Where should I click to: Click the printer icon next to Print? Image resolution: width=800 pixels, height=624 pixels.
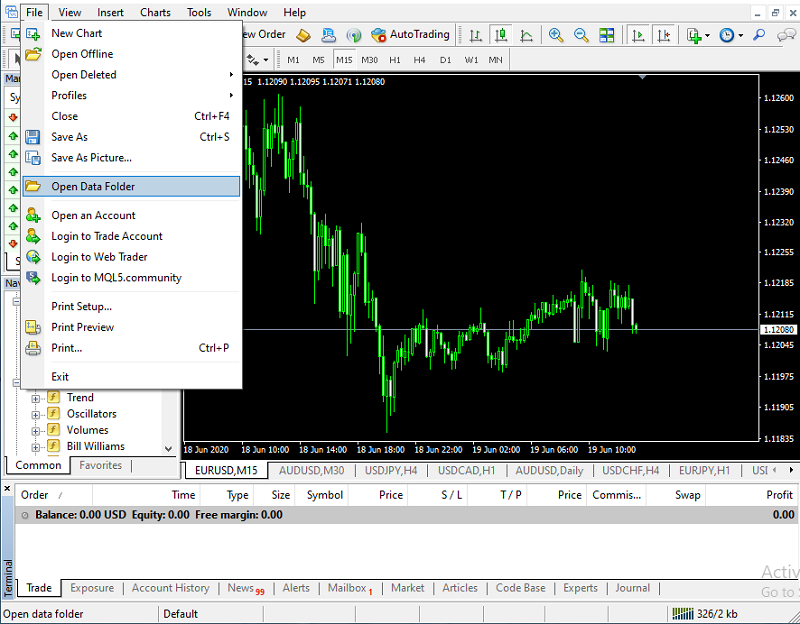click(x=33, y=348)
